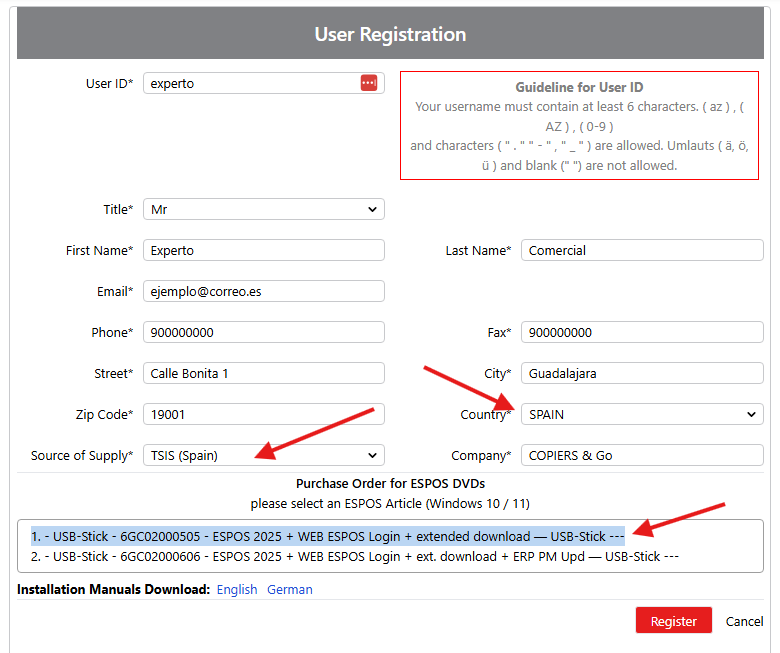
Task: Open the Title dropdown
Action: (x=264, y=210)
